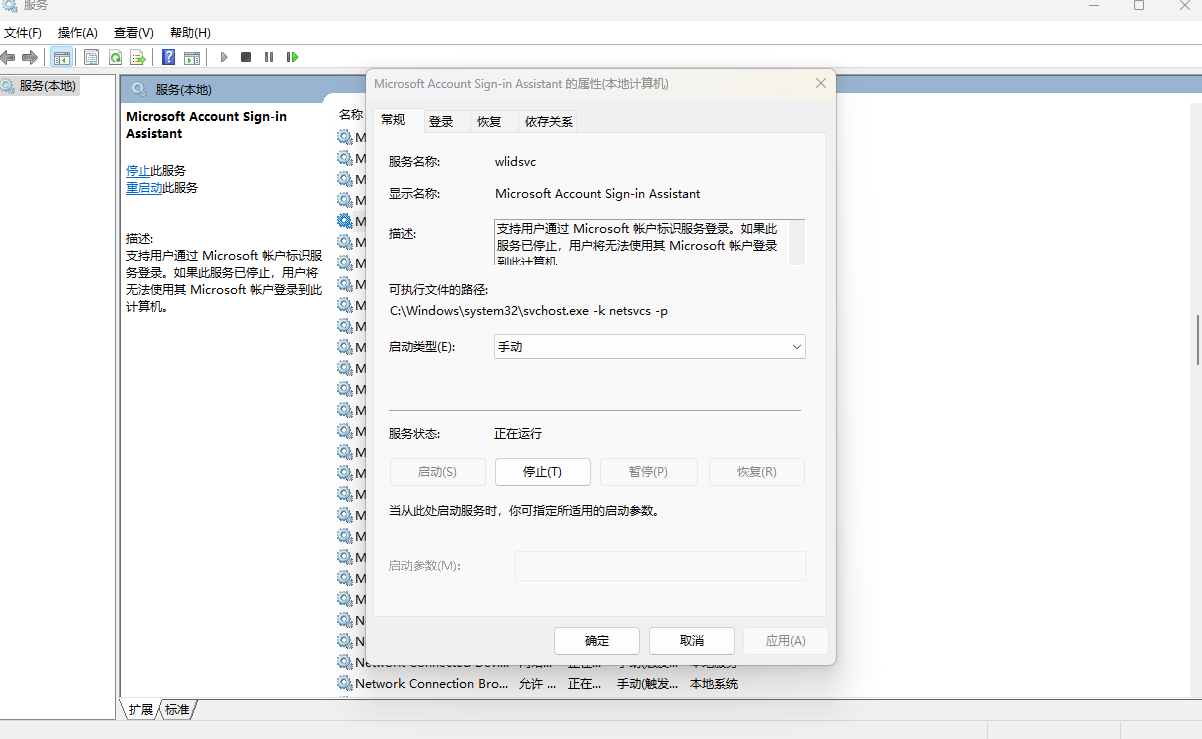Select 服务(本地) in the left console tree
The height and width of the screenshot is (739, 1202).
[x=47, y=86]
